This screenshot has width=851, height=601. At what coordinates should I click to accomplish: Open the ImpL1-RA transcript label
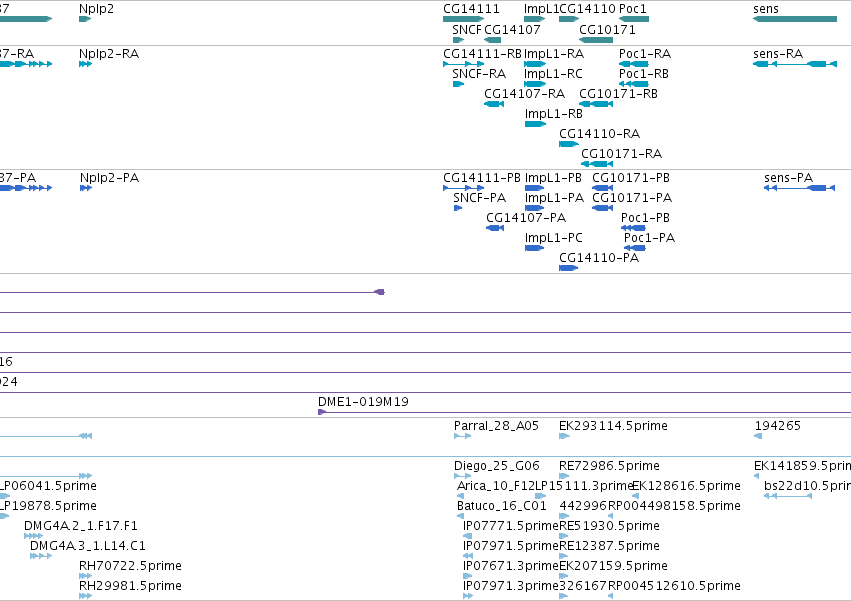click(x=554, y=54)
